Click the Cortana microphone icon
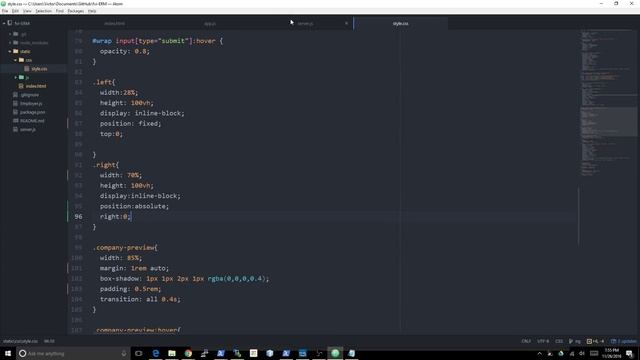Viewport: 640px width, 360px height. point(124,353)
